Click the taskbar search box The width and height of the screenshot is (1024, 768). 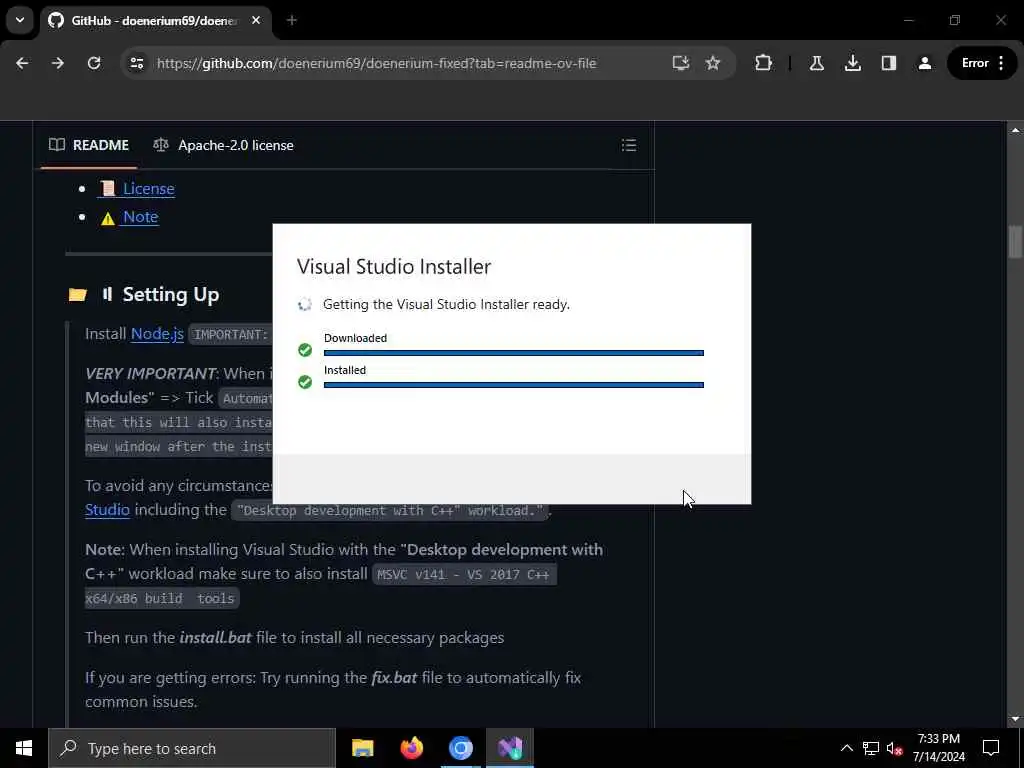(191, 748)
